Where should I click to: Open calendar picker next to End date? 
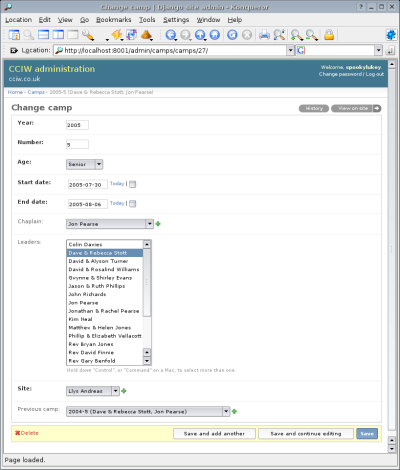point(132,204)
